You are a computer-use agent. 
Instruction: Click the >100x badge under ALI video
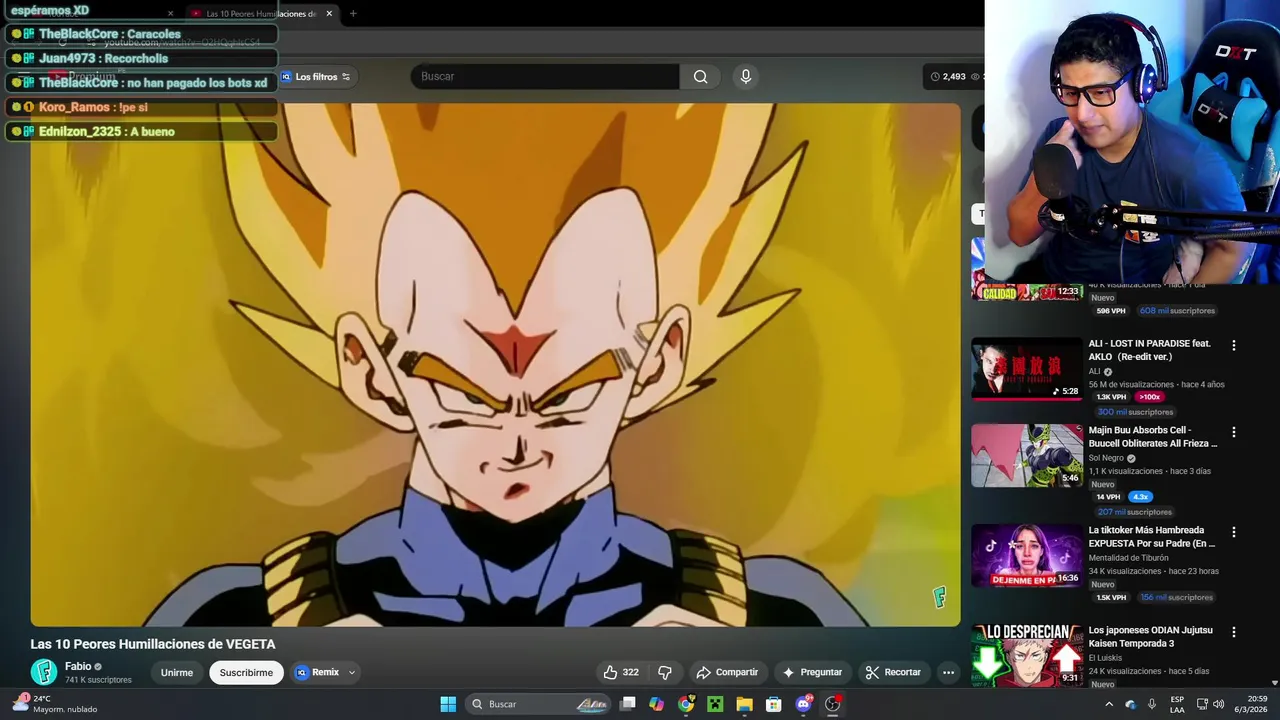pos(1148,397)
